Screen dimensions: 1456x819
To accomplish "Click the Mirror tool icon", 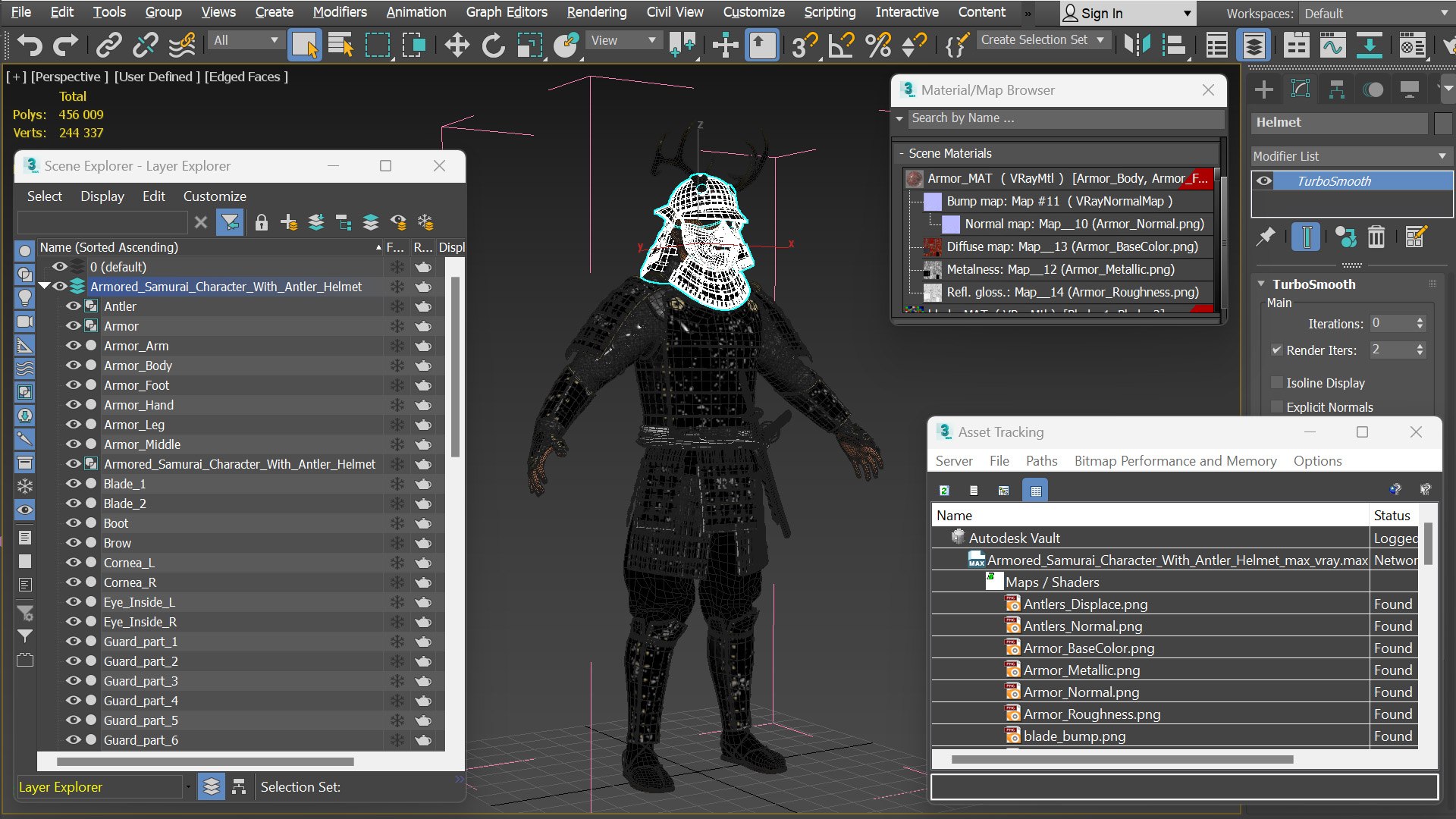I will pyautogui.click(x=1137, y=45).
